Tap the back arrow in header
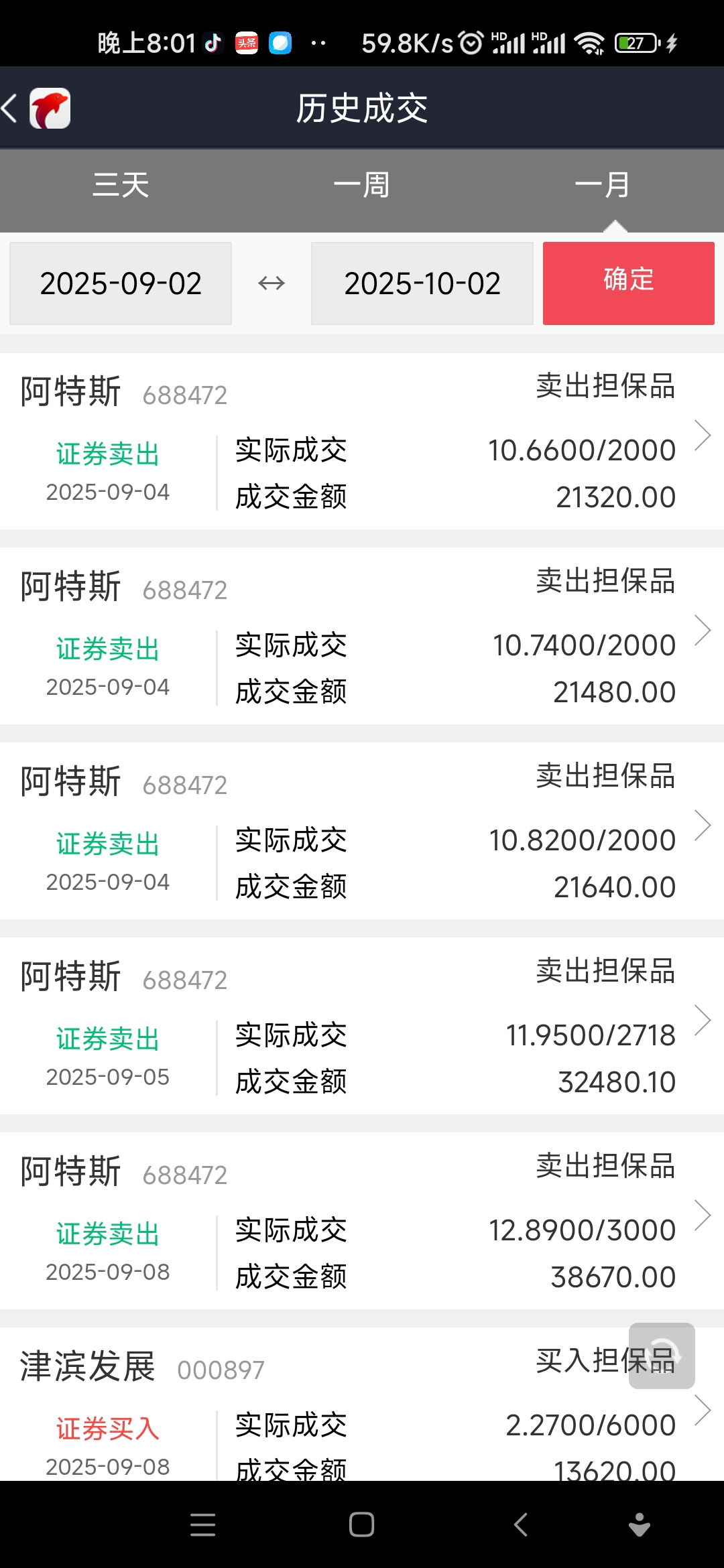This screenshot has height=1568, width=724. pos(10,108)
